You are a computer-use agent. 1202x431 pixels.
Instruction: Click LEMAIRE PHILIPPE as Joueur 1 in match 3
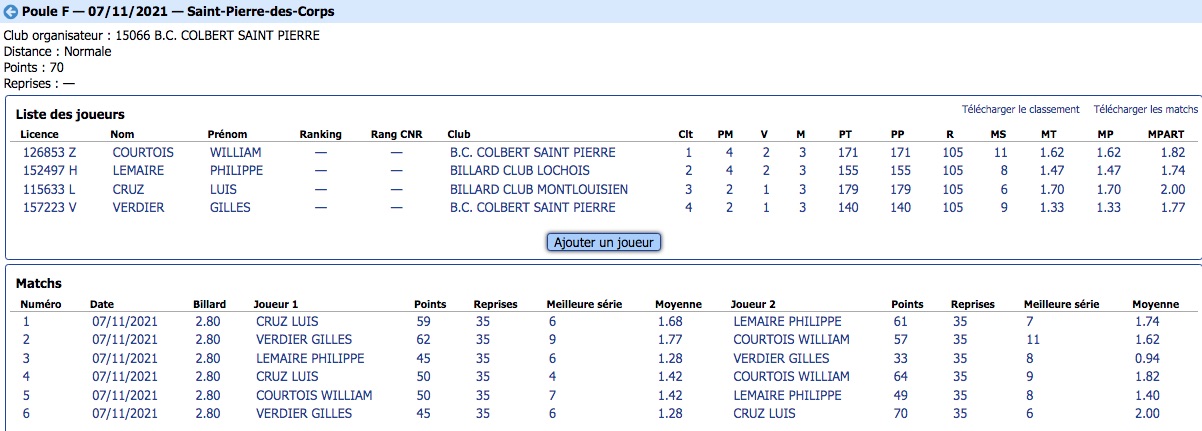click(310, 358)
